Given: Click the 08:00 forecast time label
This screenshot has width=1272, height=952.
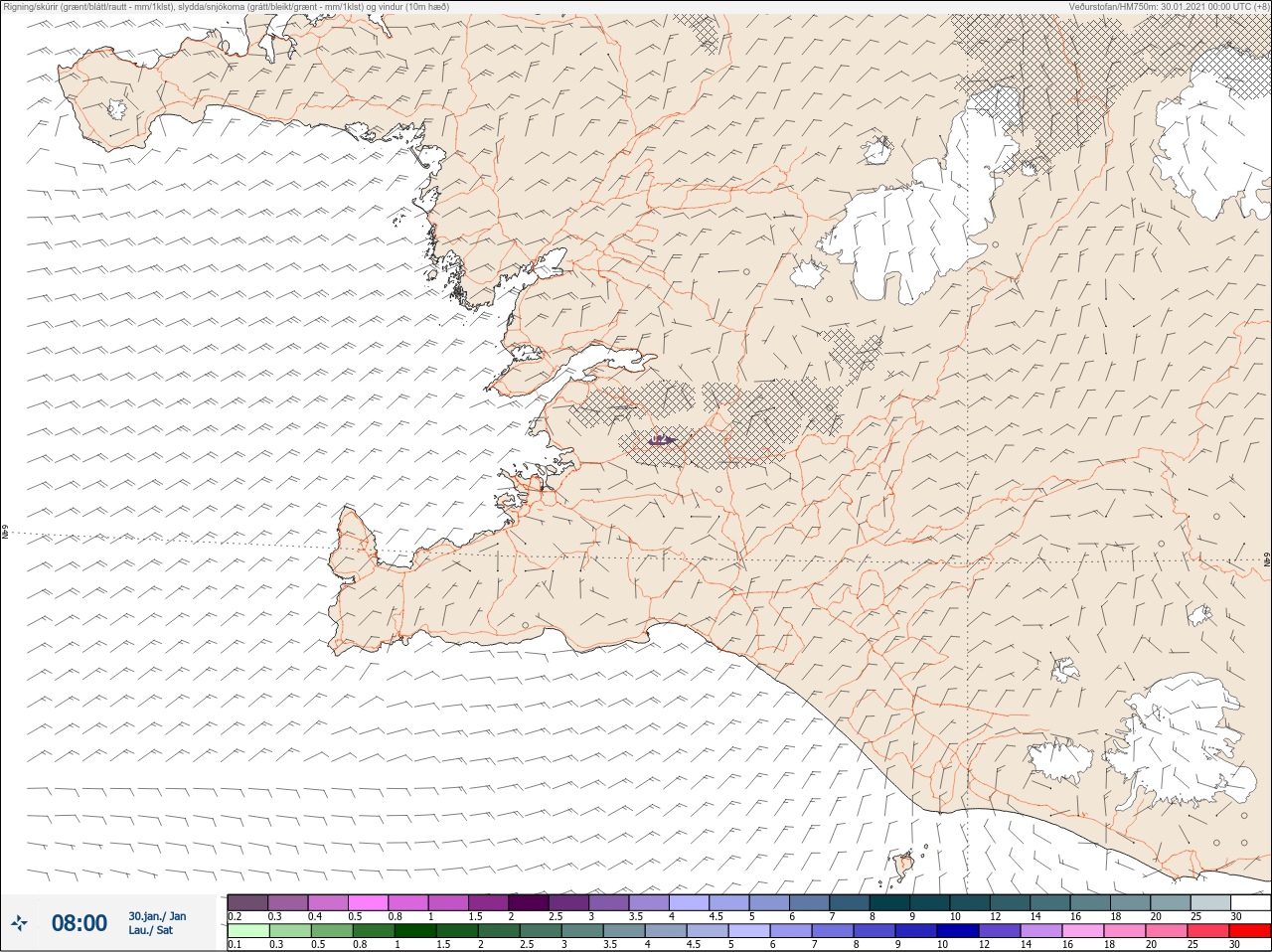Looking at the screenshot, I should point(79,923).
